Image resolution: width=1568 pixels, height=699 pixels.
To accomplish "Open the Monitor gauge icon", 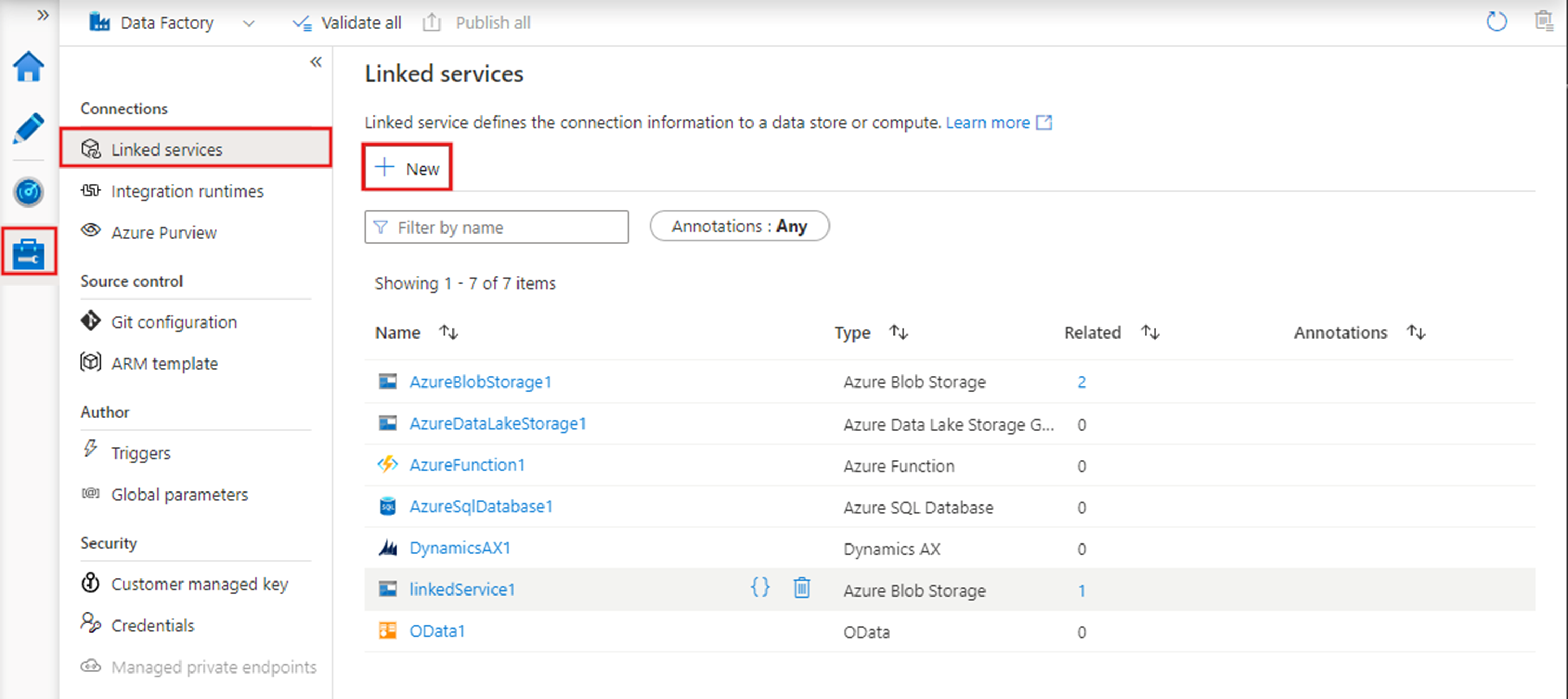I will point(28,192).
